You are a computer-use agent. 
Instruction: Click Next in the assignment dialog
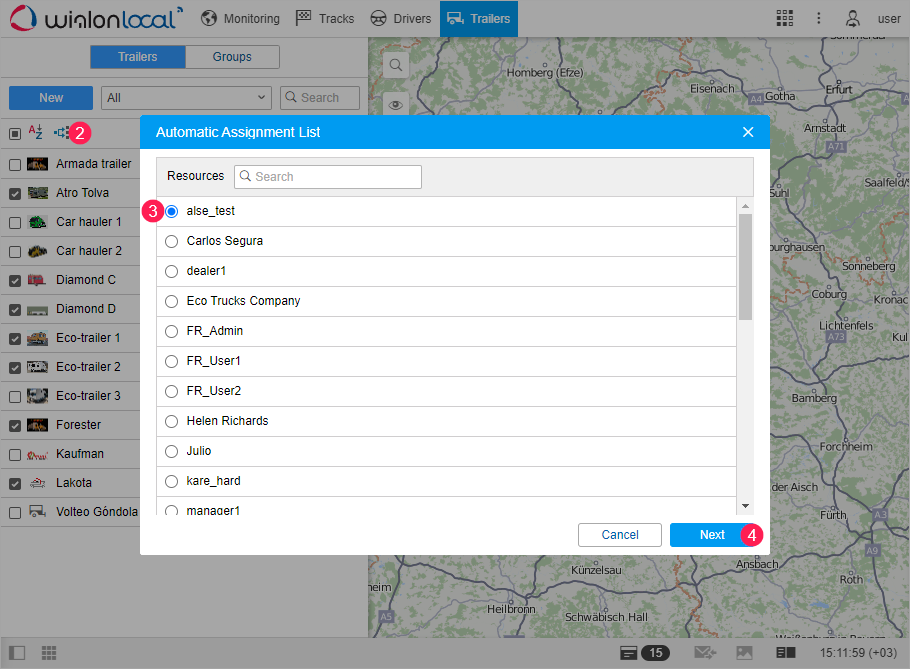712,535
